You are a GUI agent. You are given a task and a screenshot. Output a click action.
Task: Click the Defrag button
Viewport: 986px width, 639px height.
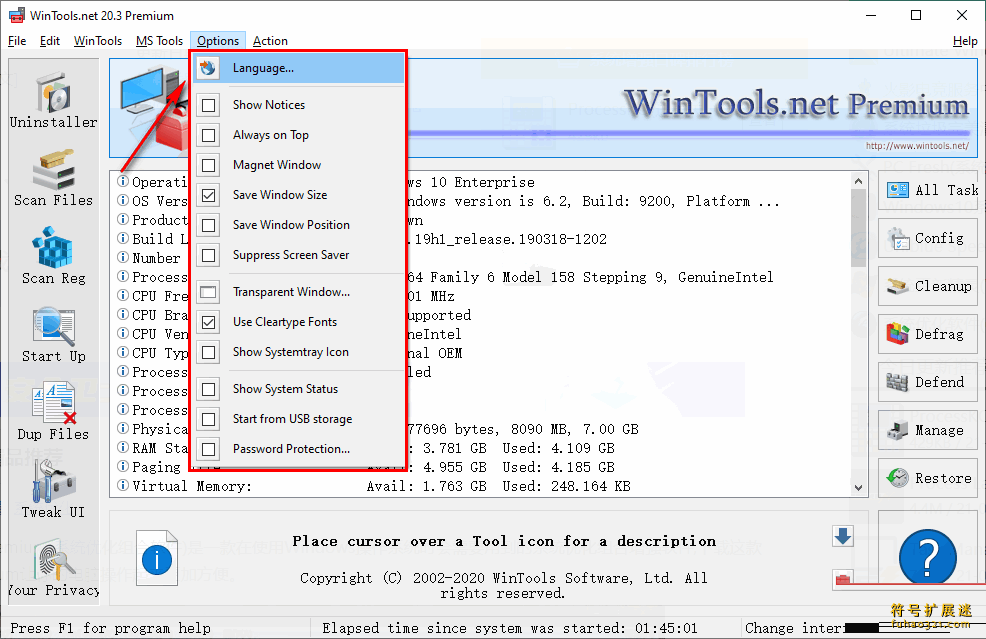click(927, 334)
